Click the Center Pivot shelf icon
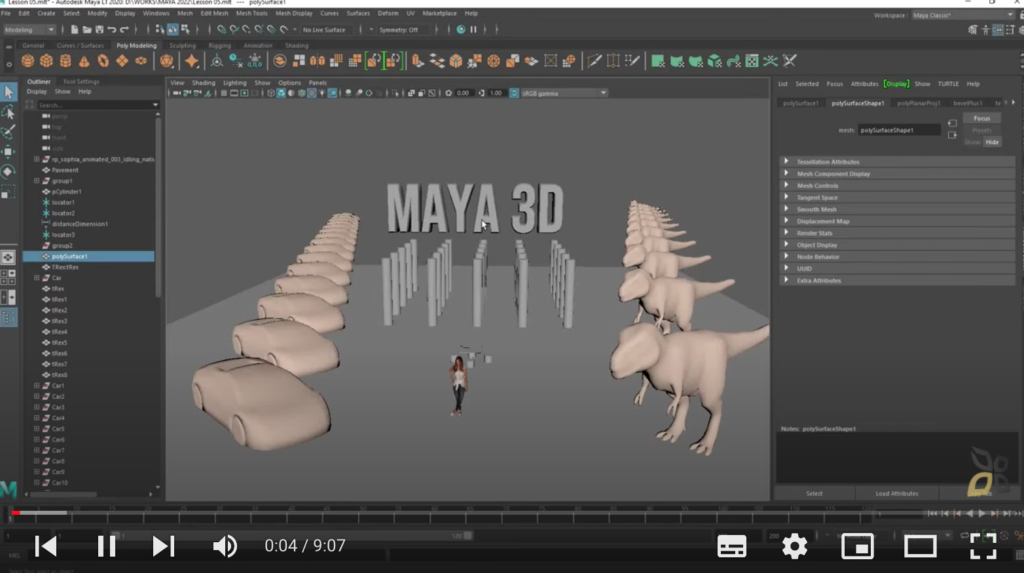Image resolution: width=1024 pixels, height=573 pixels. pos(217,61)
